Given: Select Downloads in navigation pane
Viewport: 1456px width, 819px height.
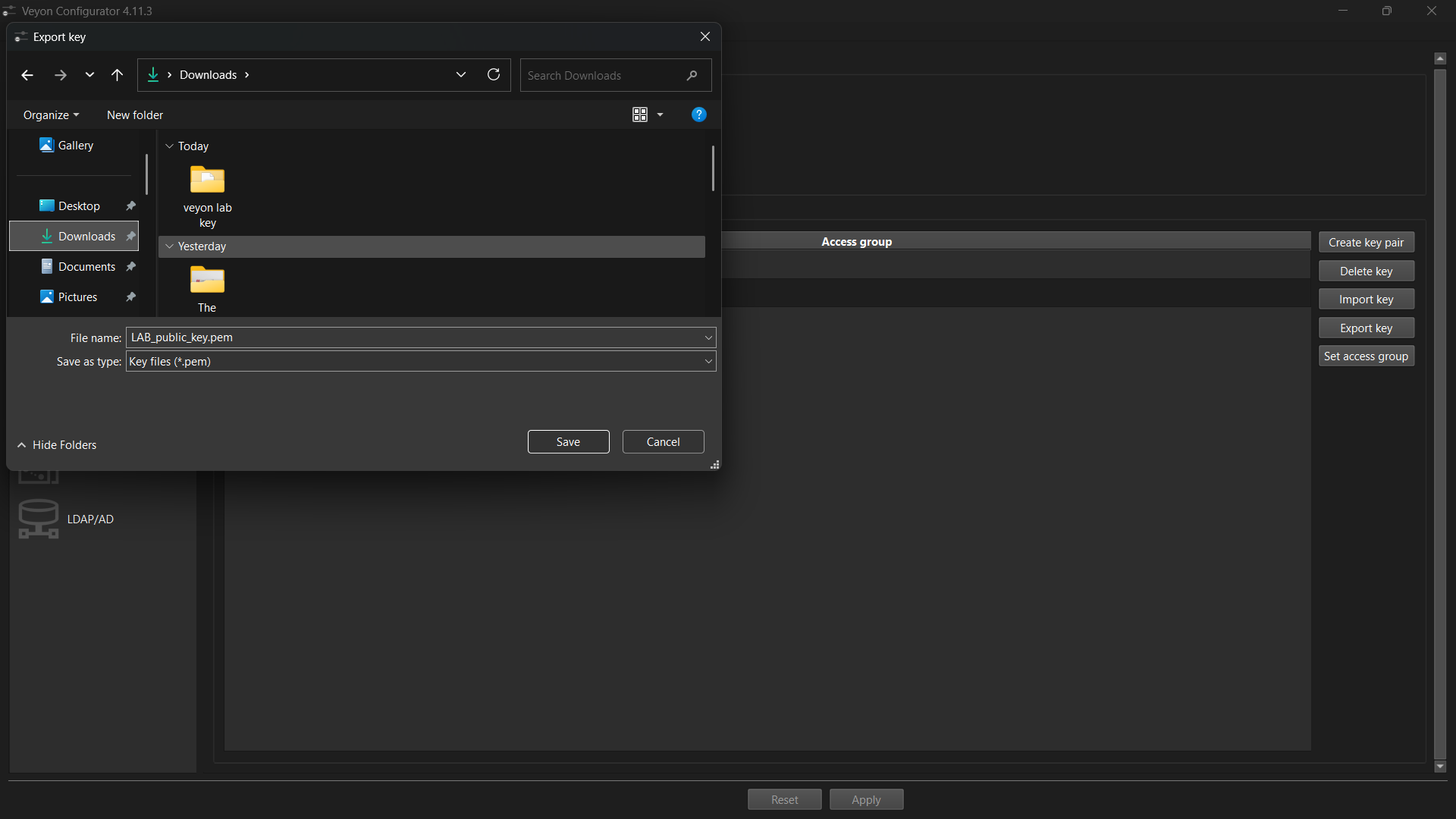Looking at the screenshot, I should [74, 237].
